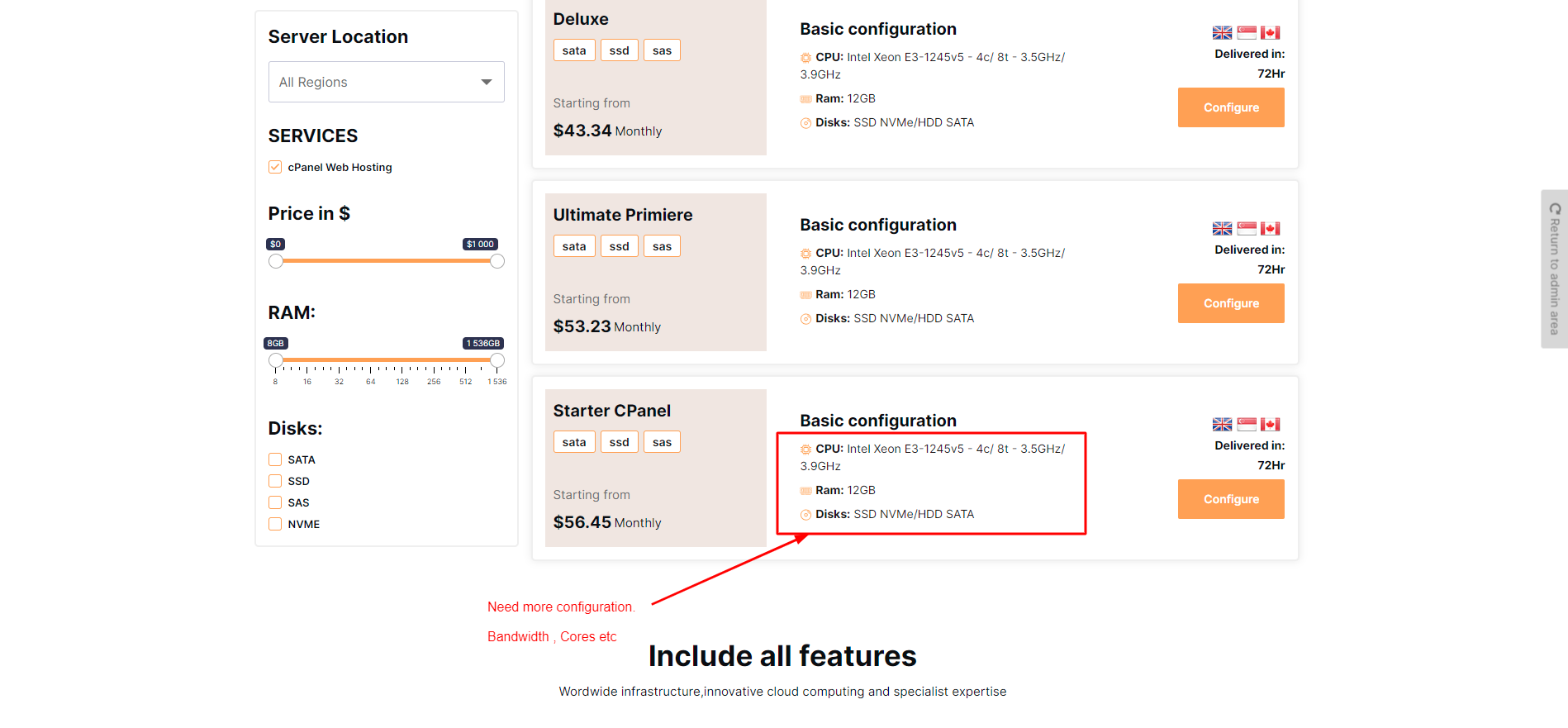Select the ssd tag under Deluxe
Image resolution: width=1568 pixels, height=728 pixels.
(x=619, y=50)
